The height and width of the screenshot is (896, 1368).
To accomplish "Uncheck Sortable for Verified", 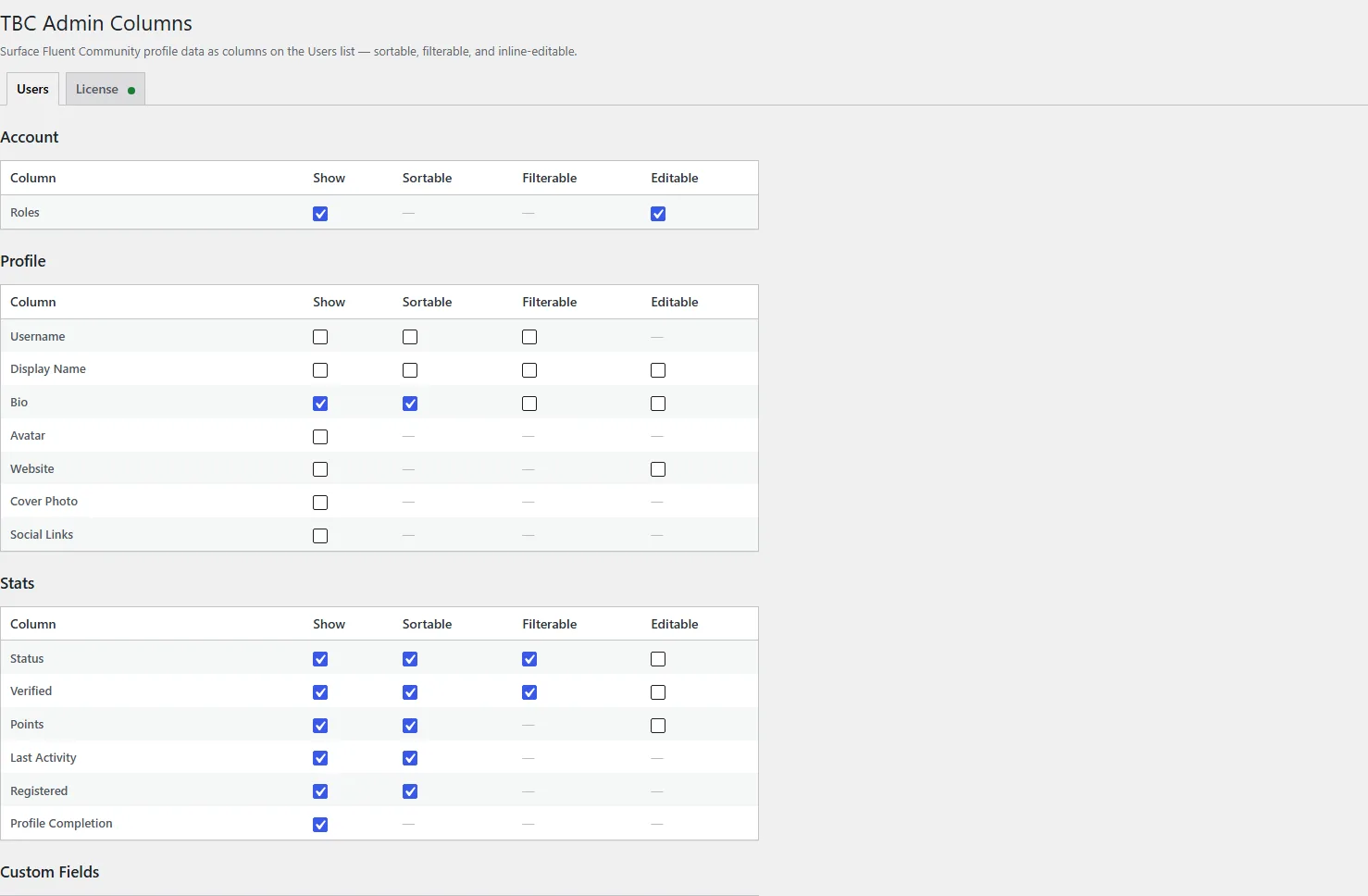I will [x=410, y=692].
